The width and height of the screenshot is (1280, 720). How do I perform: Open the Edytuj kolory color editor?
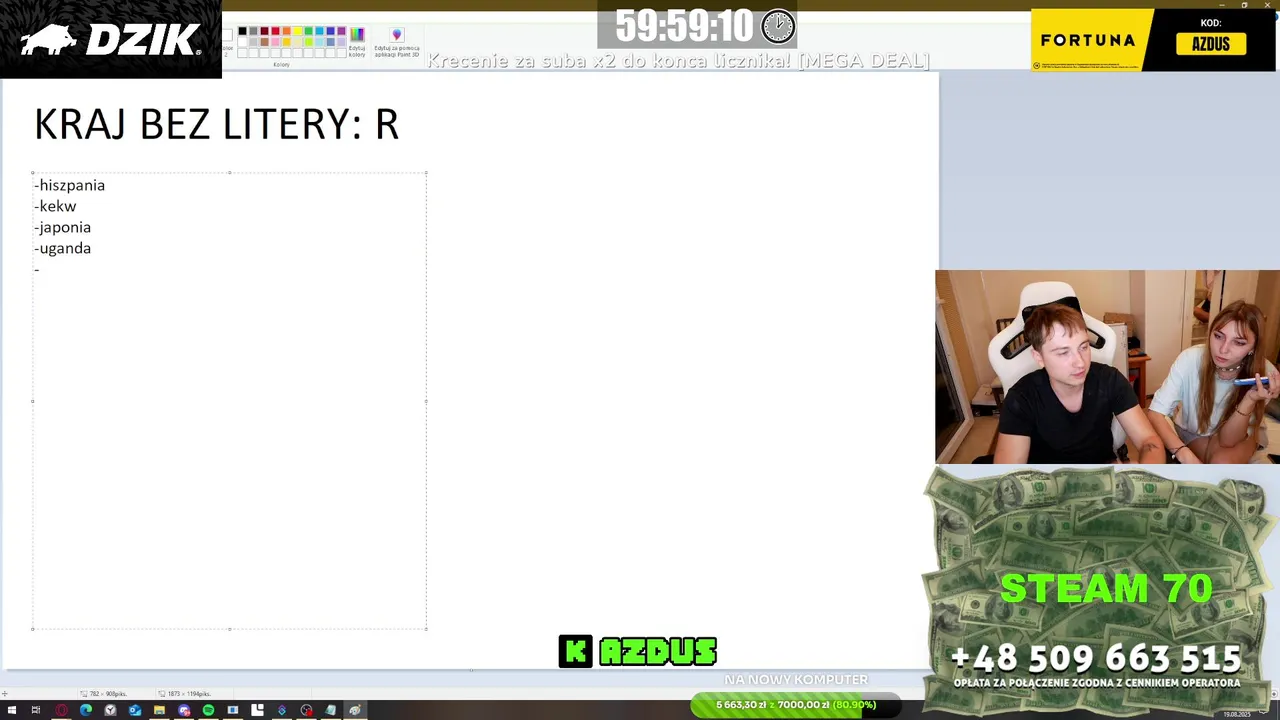[357, 40]
